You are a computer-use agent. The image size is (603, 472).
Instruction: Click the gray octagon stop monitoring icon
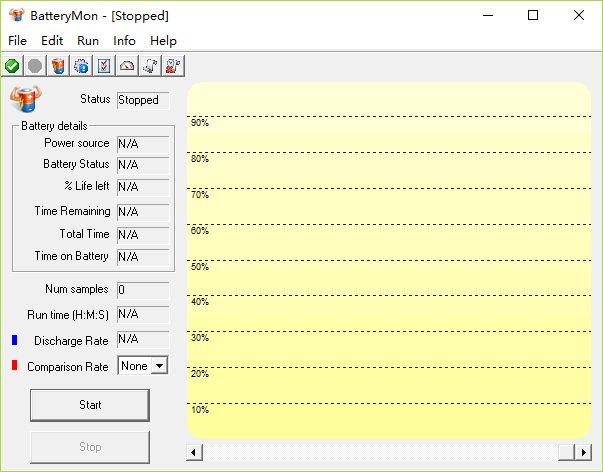35,66
